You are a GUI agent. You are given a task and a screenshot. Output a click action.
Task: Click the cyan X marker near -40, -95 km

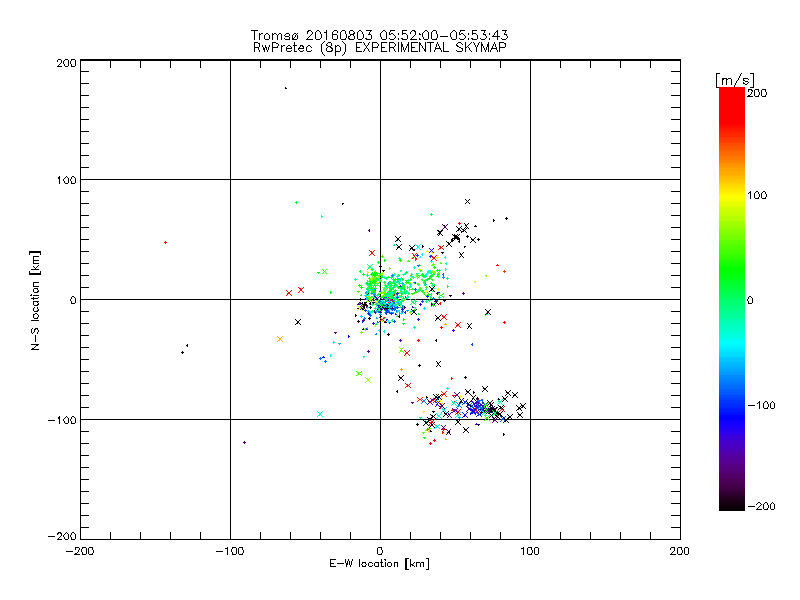[320, 414]
